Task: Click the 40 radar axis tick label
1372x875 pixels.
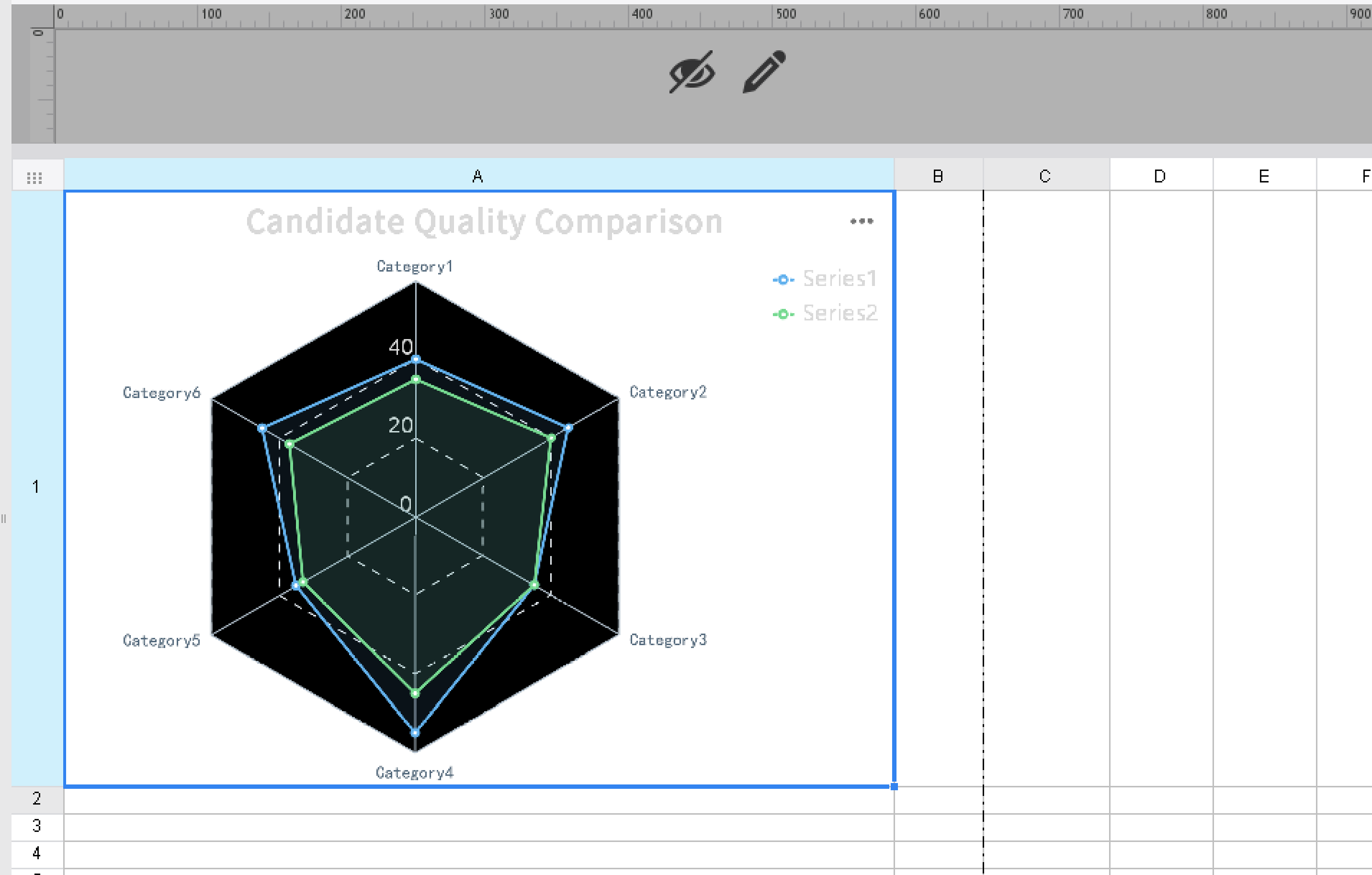Action: [x=401, y=348]
